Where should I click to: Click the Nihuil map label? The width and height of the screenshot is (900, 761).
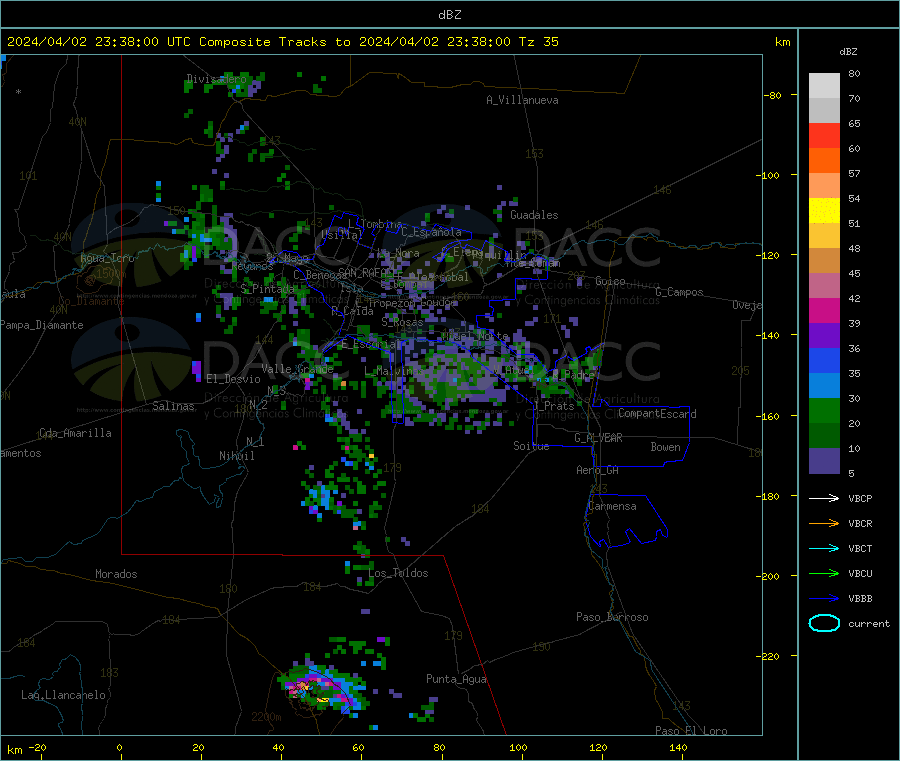pos(237,456)
